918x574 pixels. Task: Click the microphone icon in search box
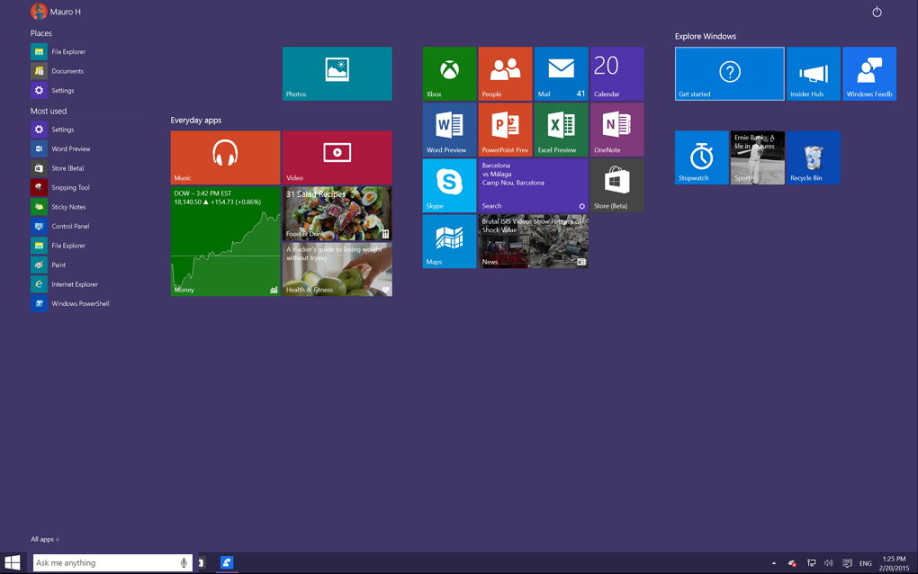[x=184, y=563]
